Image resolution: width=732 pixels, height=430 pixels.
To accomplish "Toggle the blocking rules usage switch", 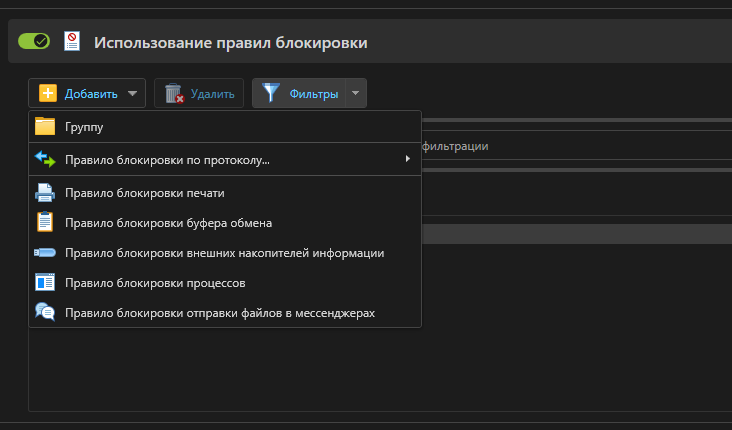I will (x=34, y=41).
